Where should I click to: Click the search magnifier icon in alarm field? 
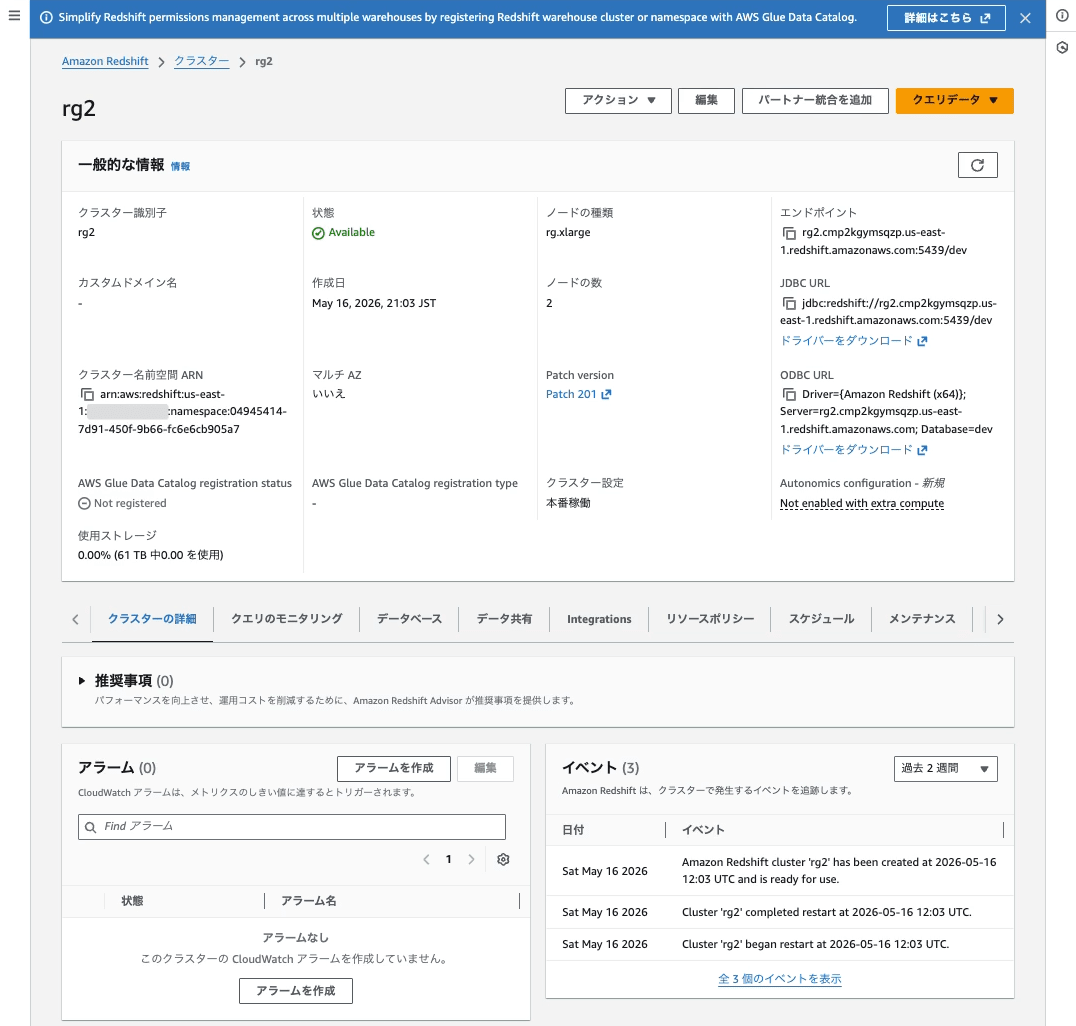pos(91,827)
